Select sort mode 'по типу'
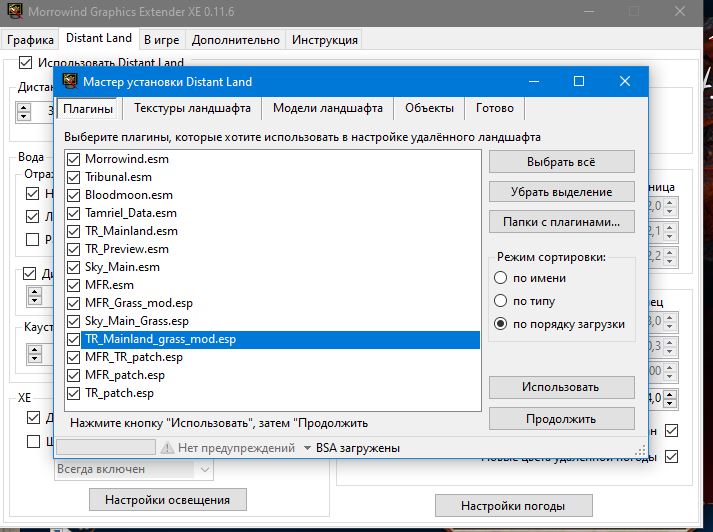Viewport: 713px width, 532px height. 500,301
